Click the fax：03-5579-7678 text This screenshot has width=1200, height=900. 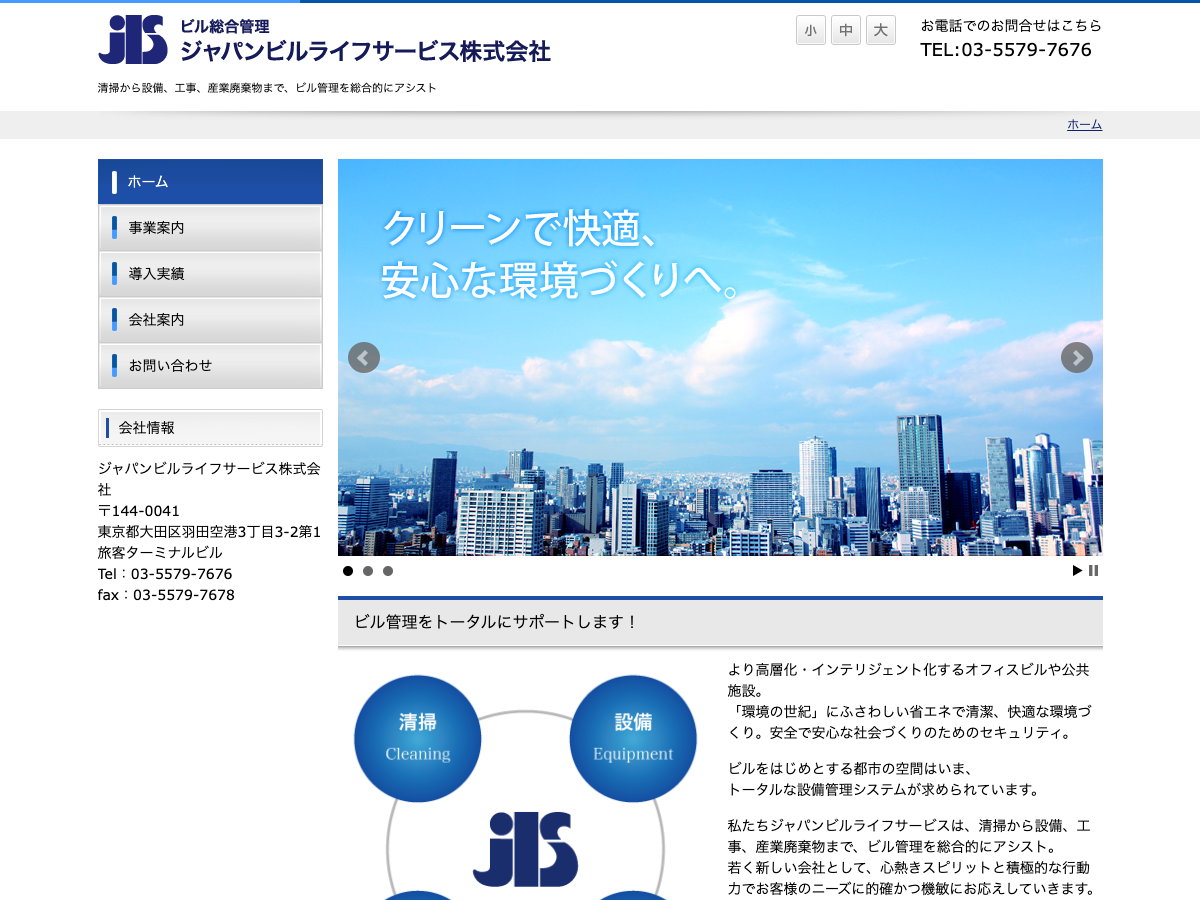tap(166, 595)
